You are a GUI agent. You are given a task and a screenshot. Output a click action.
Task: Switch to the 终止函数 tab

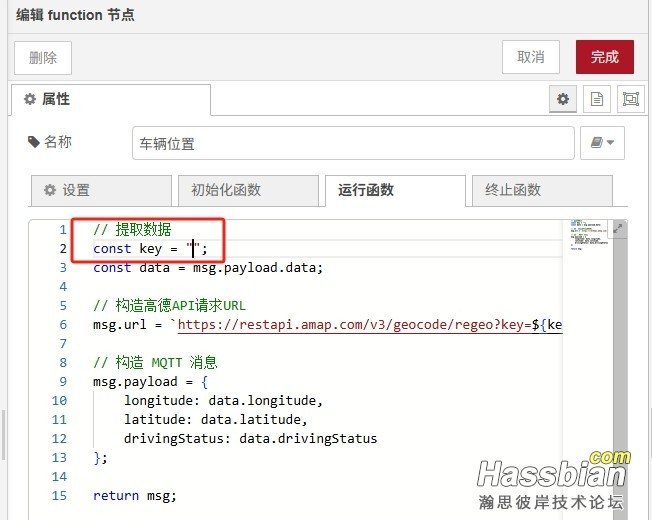[542, 190]
